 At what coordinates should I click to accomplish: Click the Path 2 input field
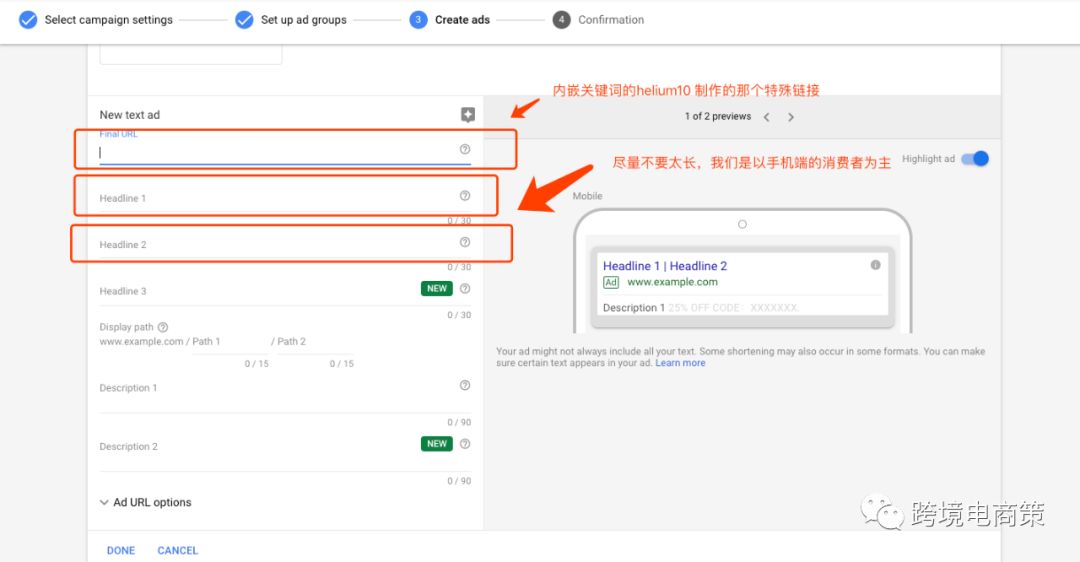pyautogui.click(x=315, y=342)
